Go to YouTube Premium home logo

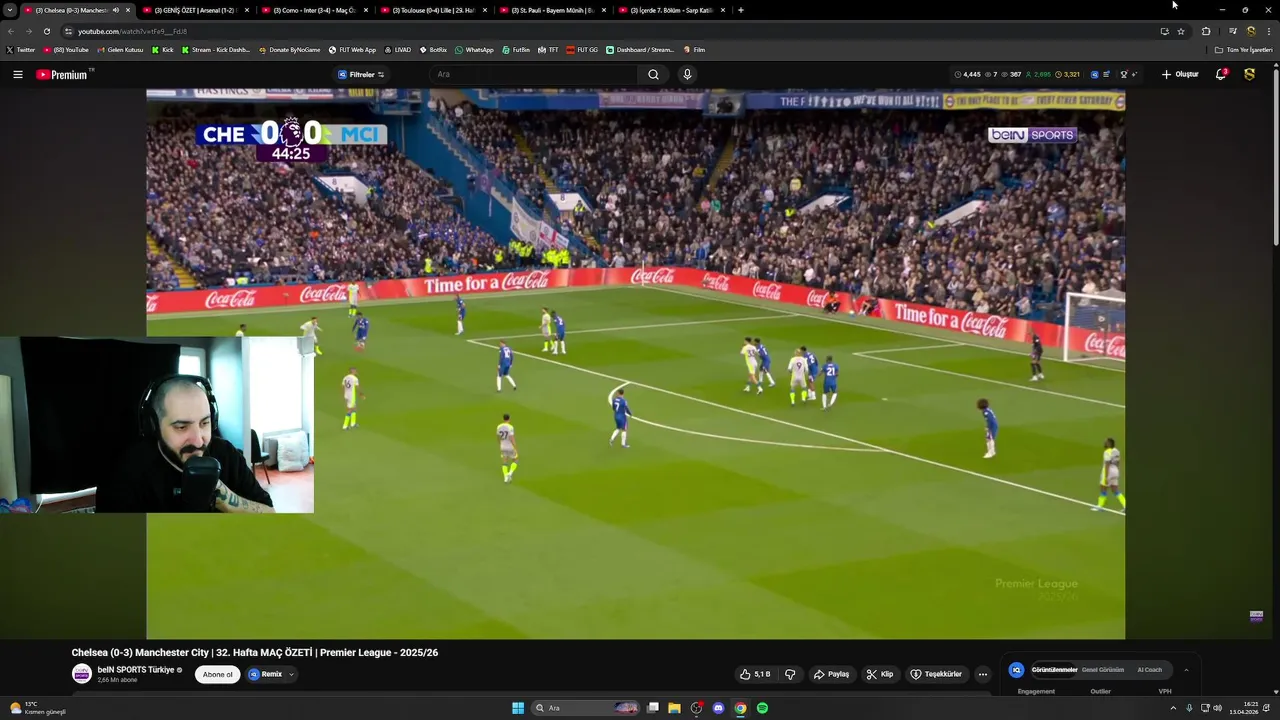tap(63, 74)
